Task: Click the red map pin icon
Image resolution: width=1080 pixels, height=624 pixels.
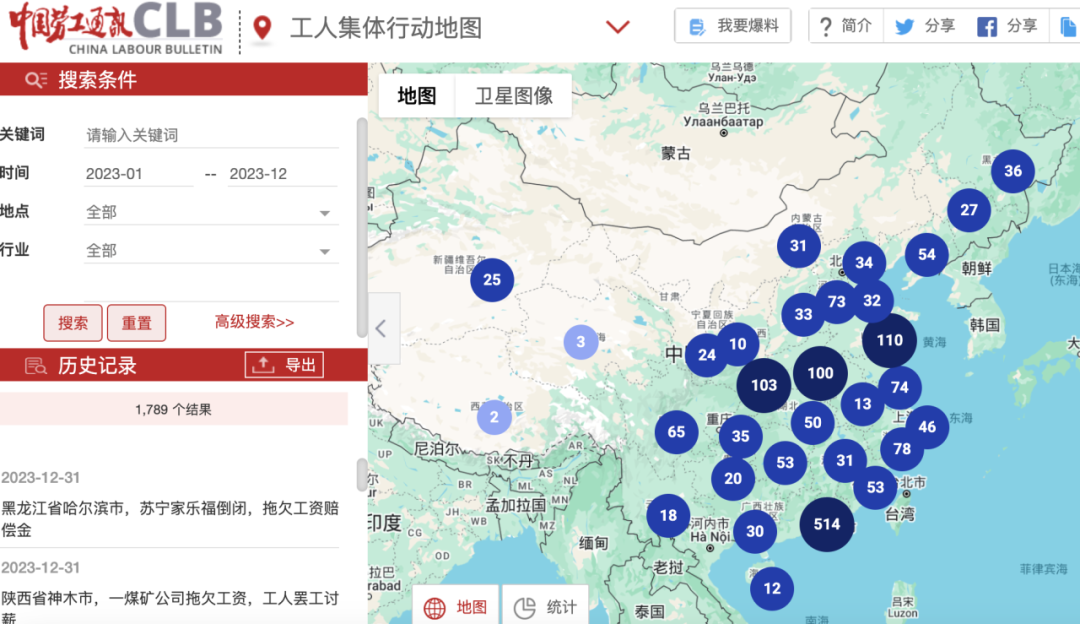Action: [x=262, y=28]
